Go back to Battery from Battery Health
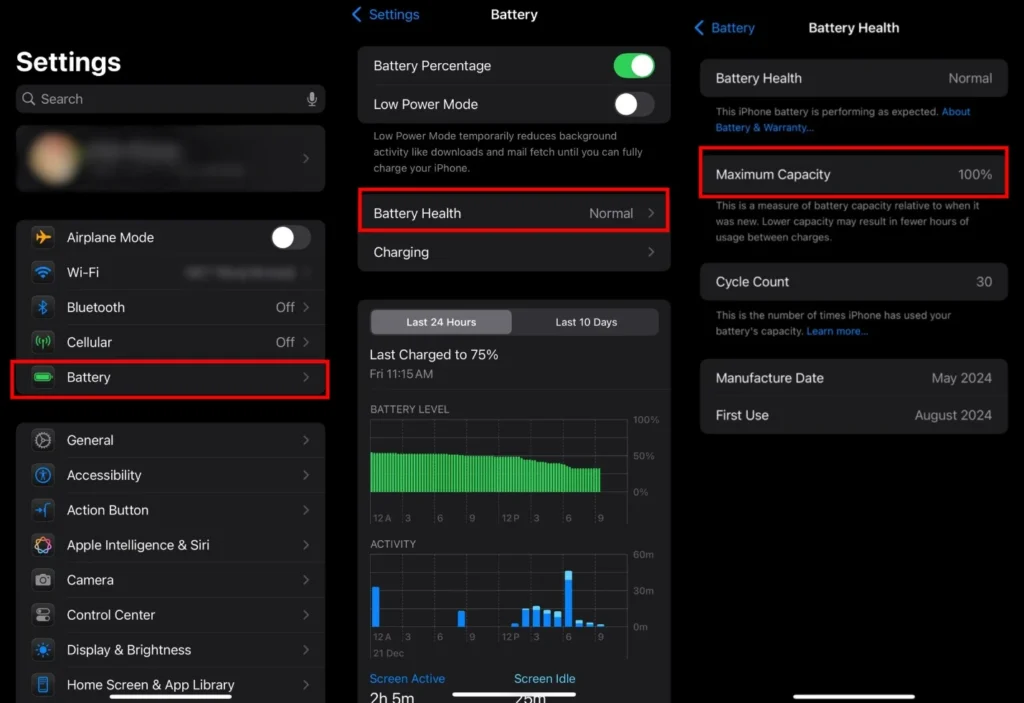 click(724, 27)
